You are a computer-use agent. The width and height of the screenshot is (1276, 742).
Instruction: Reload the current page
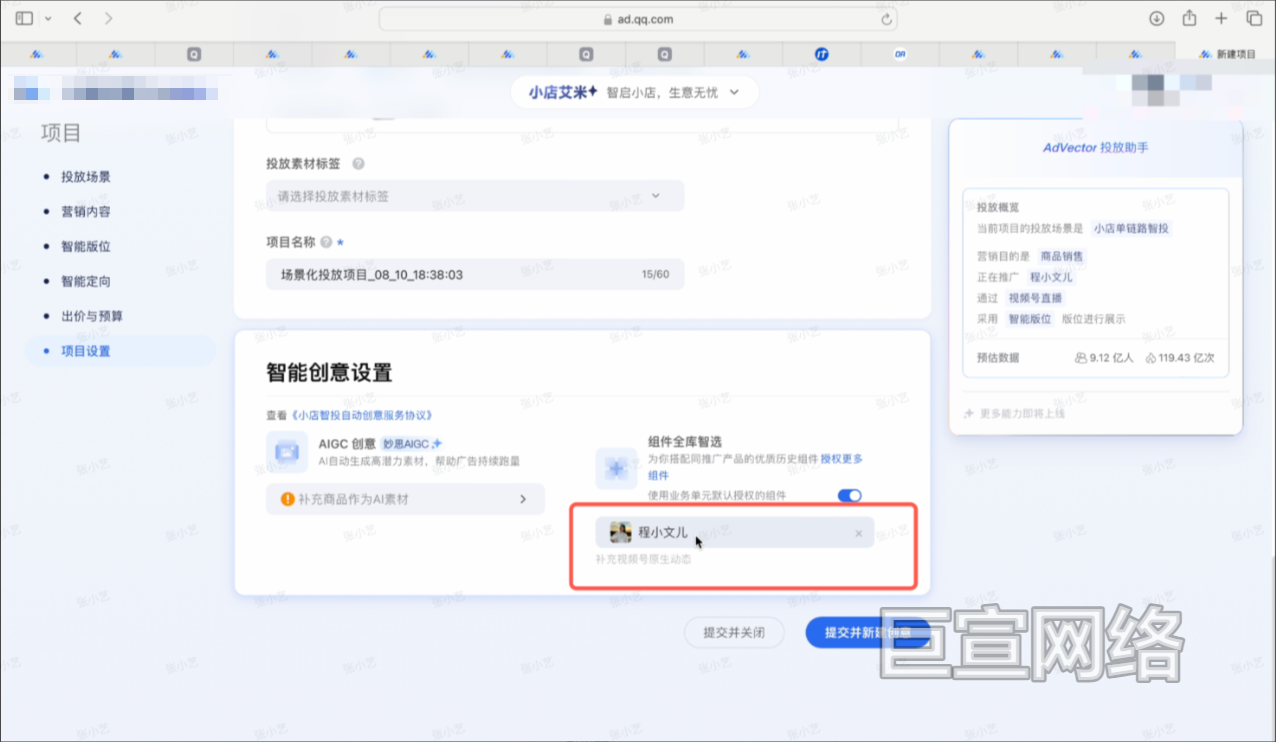click(x=886, y=19)
